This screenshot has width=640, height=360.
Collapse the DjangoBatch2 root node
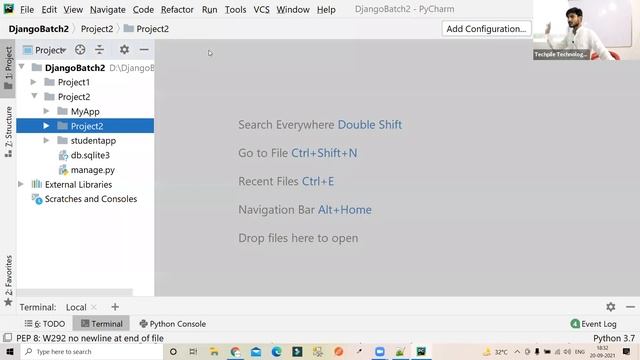(22, 67)
